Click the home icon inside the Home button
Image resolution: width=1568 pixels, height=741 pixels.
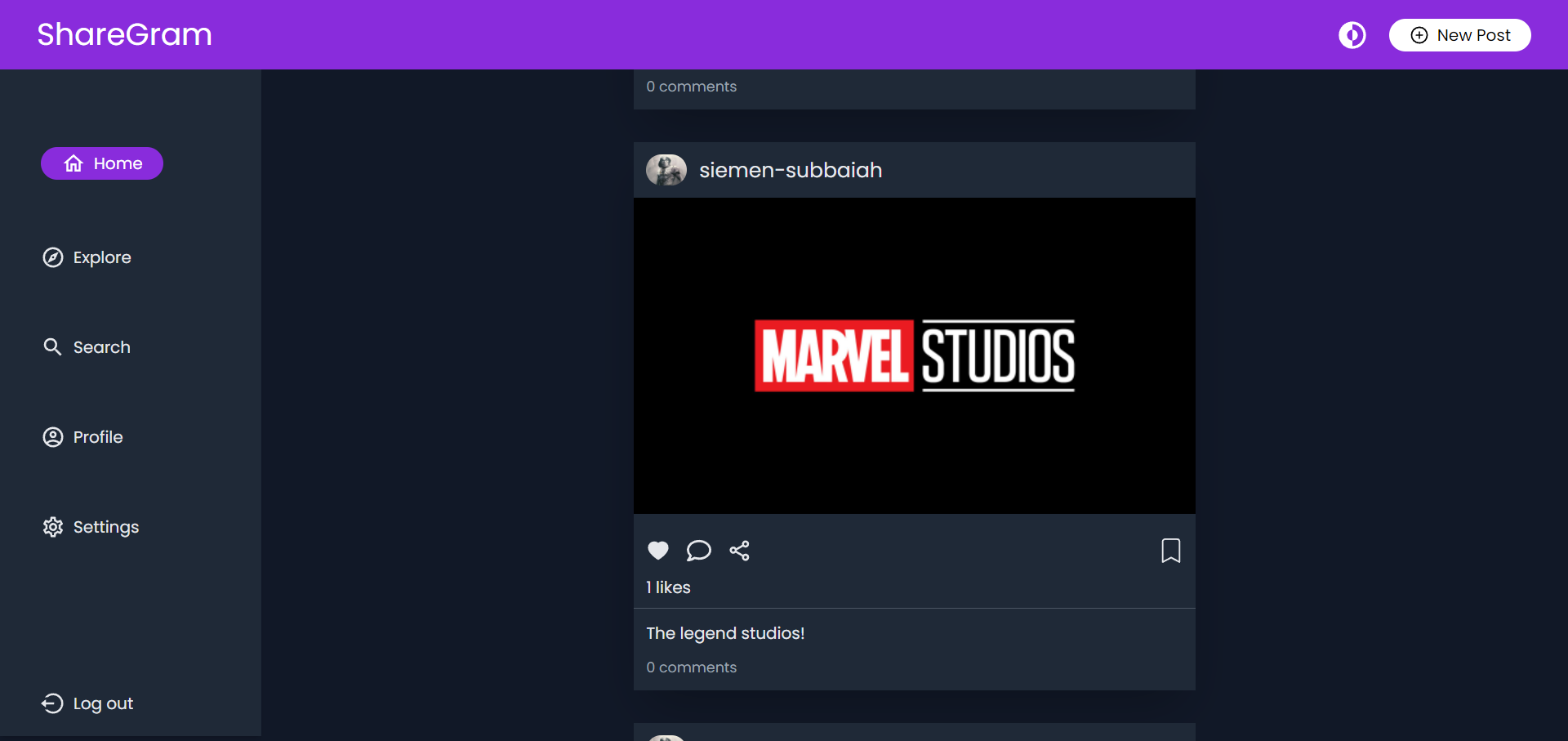[73, 163]
